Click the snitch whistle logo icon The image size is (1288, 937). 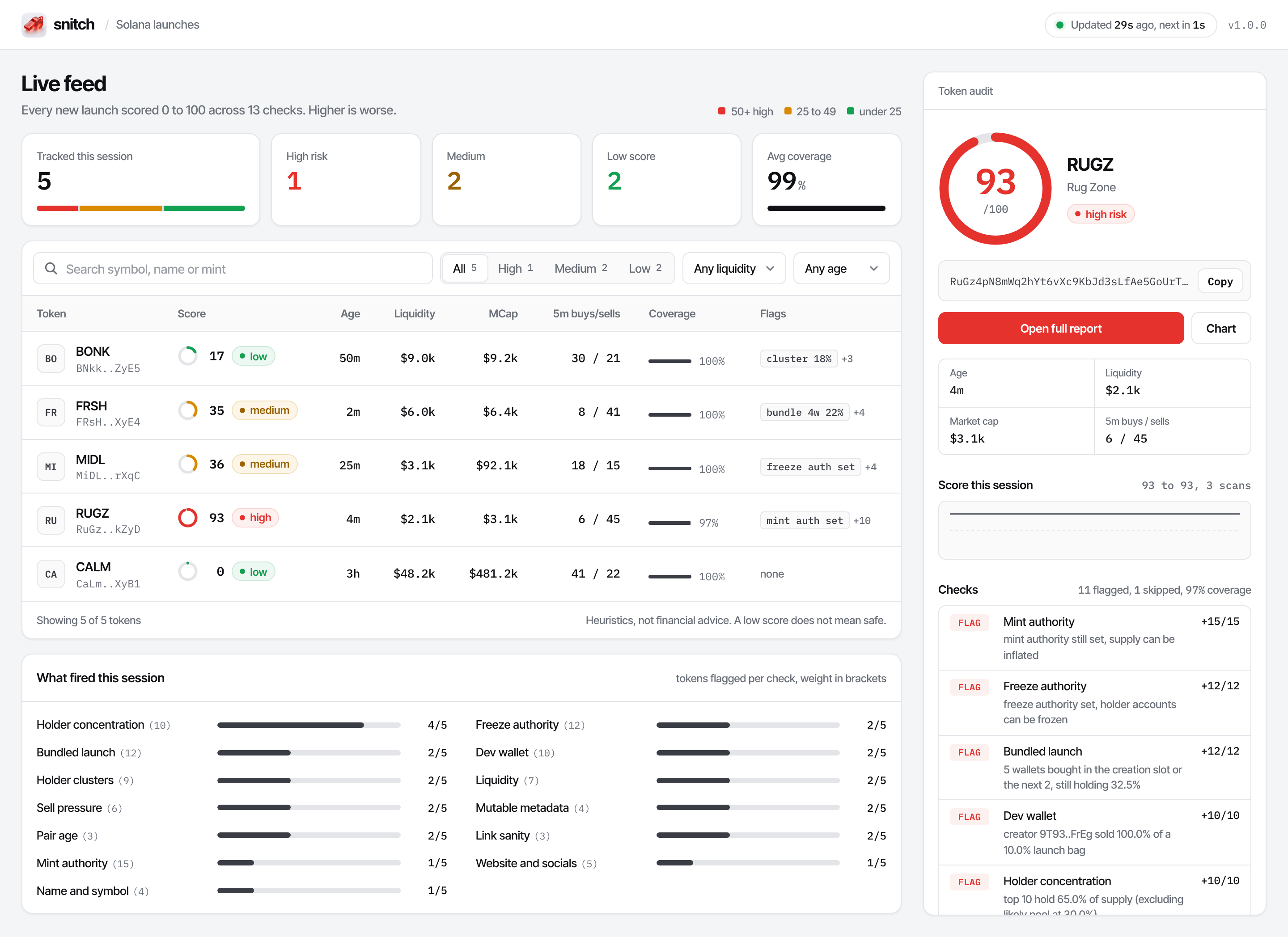point(34,25)
